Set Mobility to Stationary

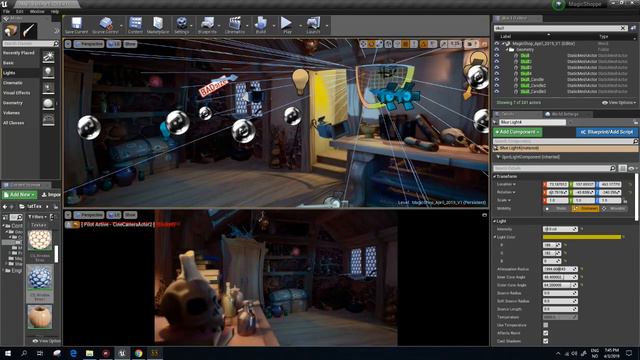pyautogui.click(x=585, y=209)
